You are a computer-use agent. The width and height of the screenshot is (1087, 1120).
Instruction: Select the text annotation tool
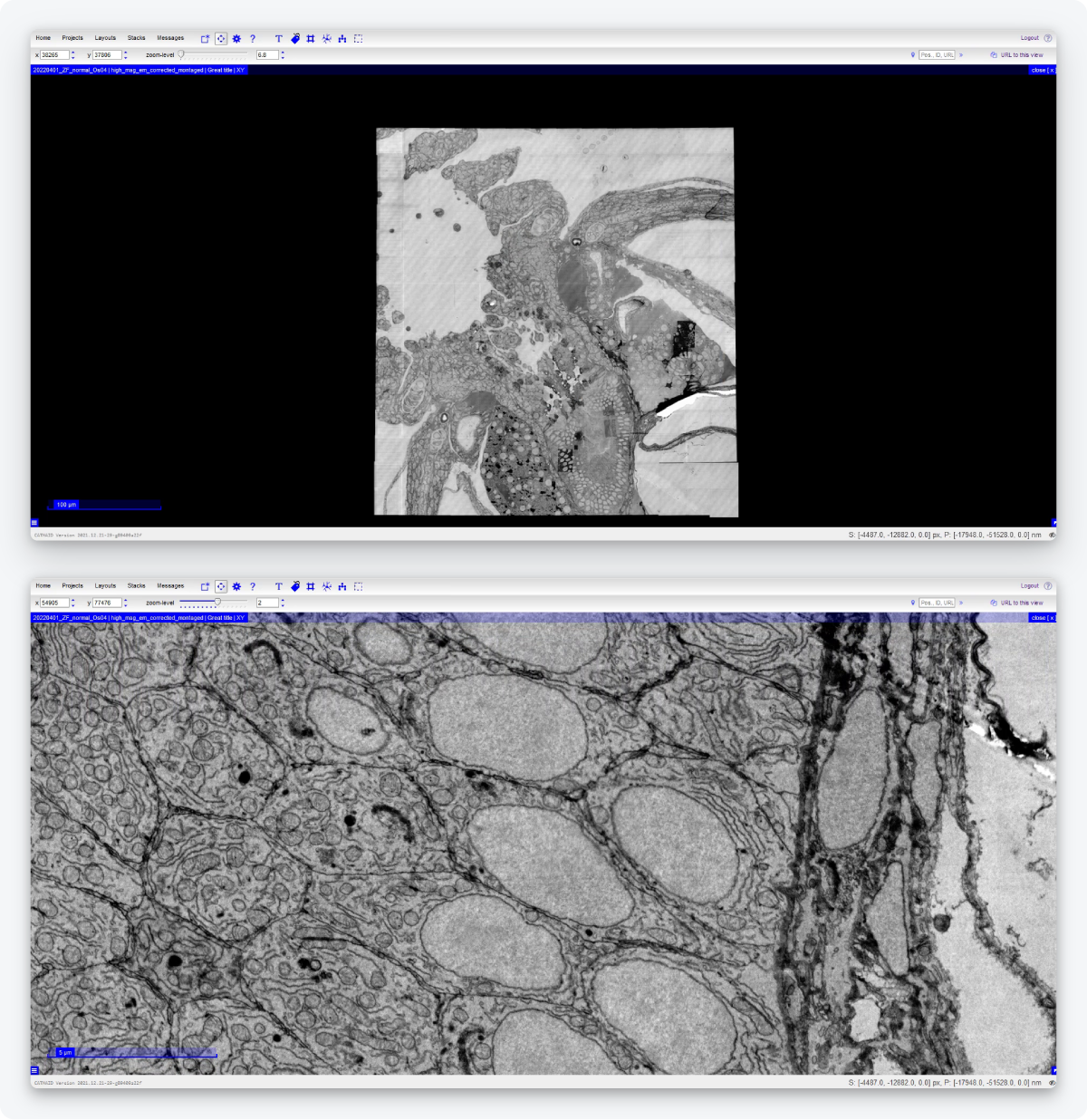(x=277, y=38)
